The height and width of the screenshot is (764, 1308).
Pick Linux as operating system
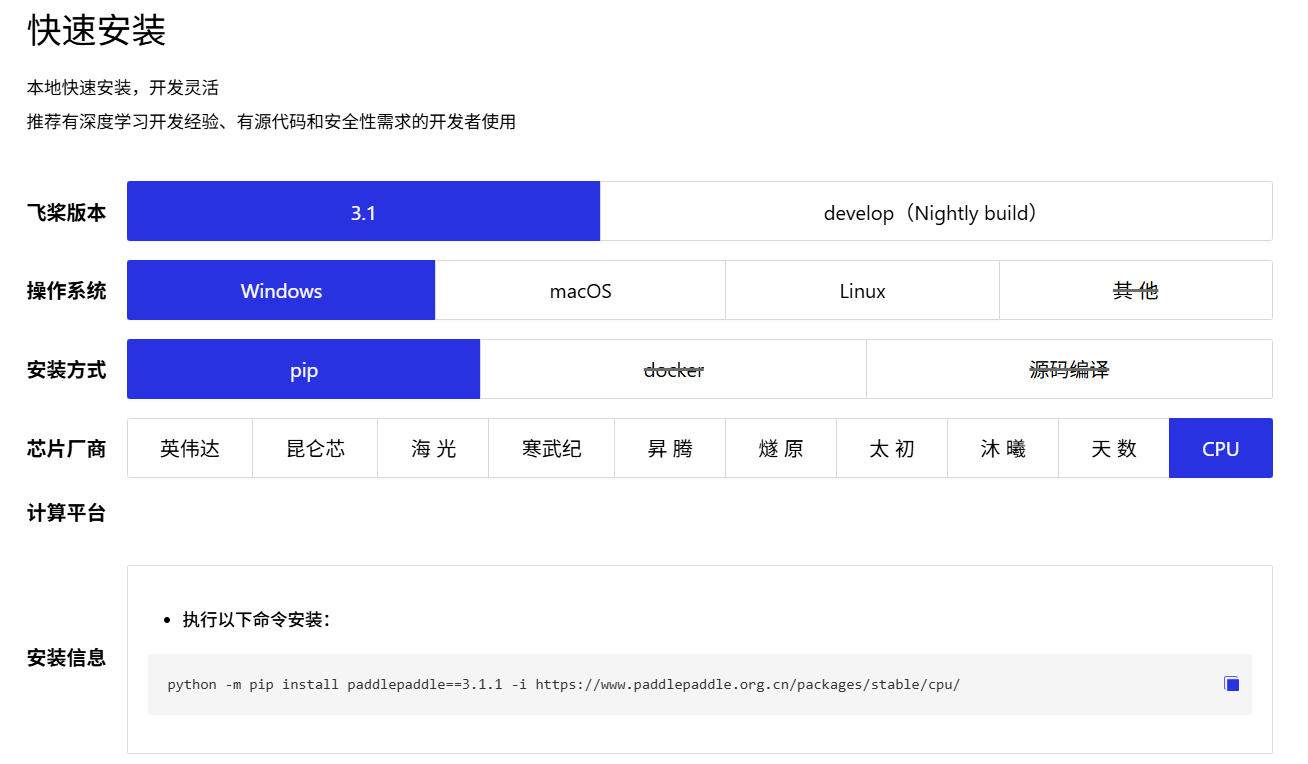coord(862,290)
